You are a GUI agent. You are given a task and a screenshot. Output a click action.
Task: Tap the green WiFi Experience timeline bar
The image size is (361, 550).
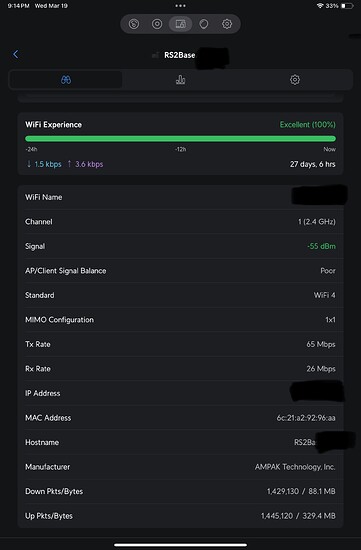(x=180, y=139)
